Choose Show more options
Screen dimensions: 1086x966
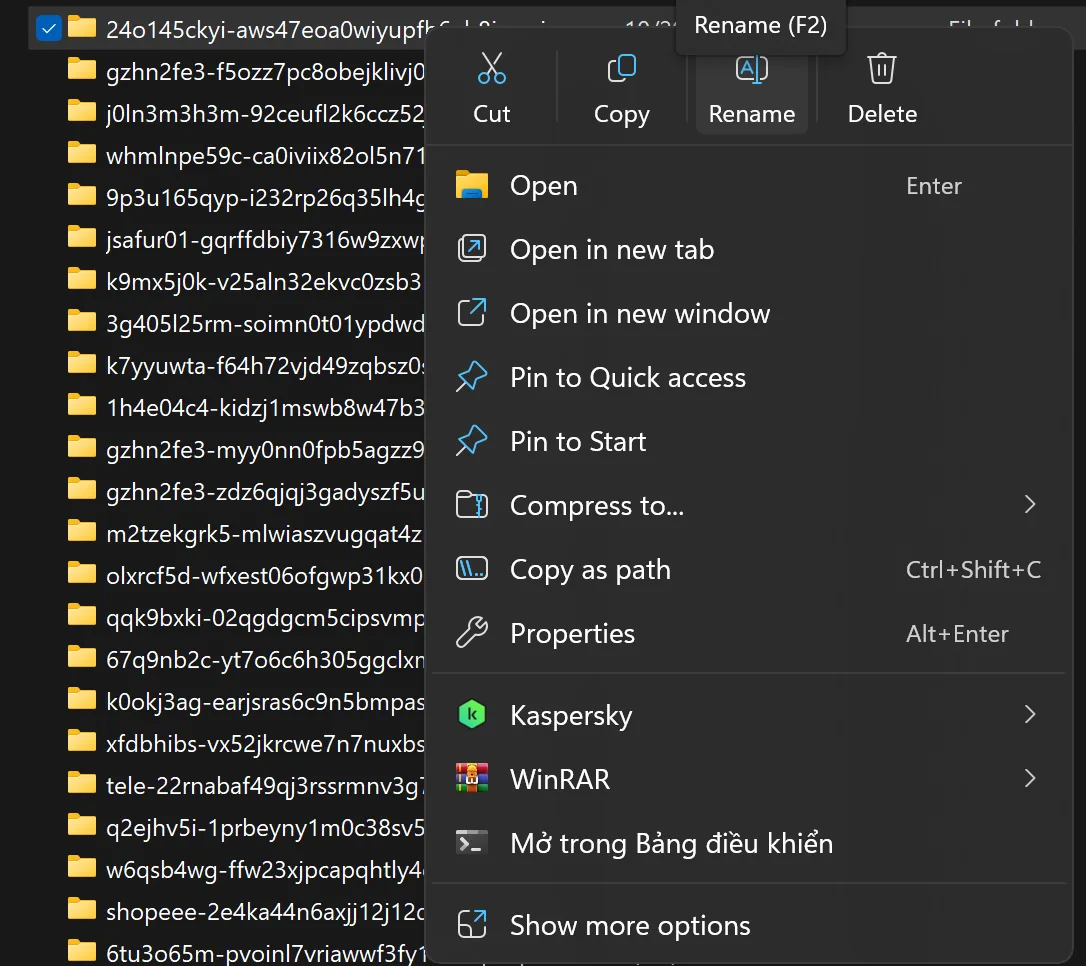pos(630,925)
